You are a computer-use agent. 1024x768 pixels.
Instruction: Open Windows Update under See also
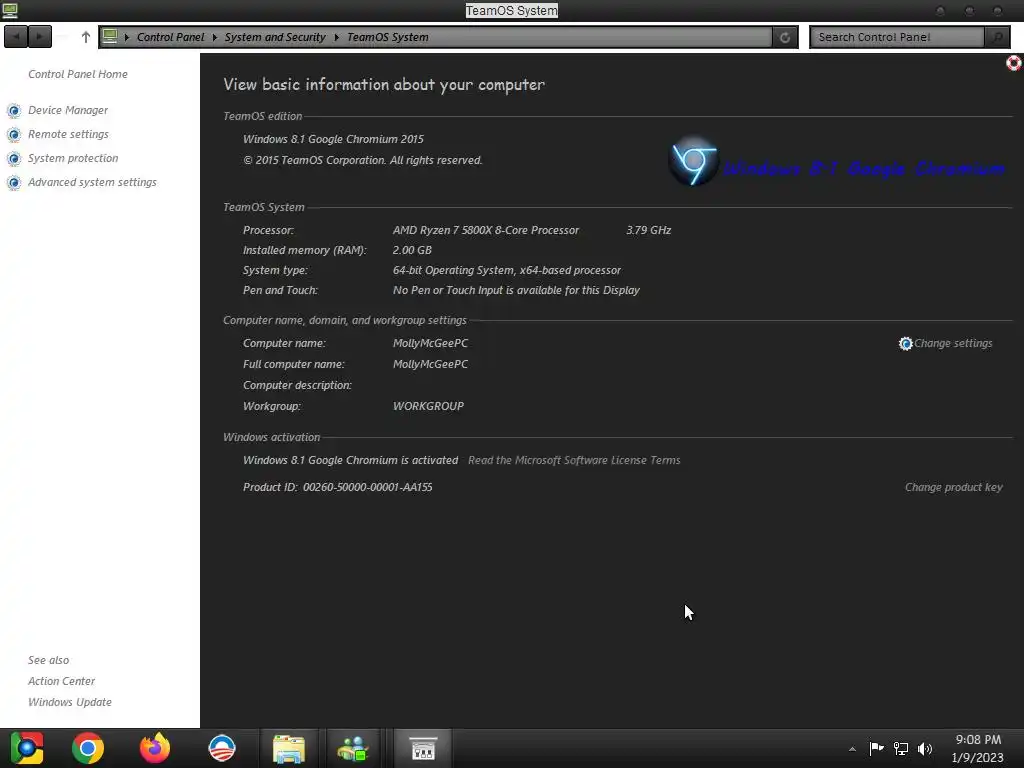click(70, 702)
